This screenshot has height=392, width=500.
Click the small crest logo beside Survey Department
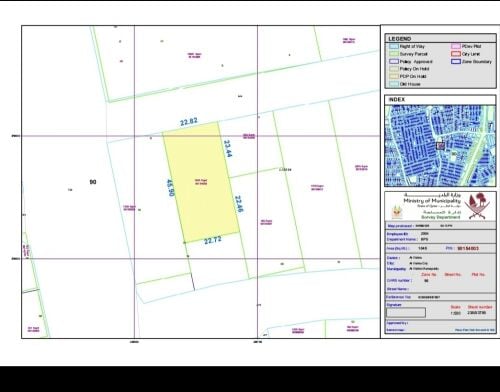pos(397,212)
